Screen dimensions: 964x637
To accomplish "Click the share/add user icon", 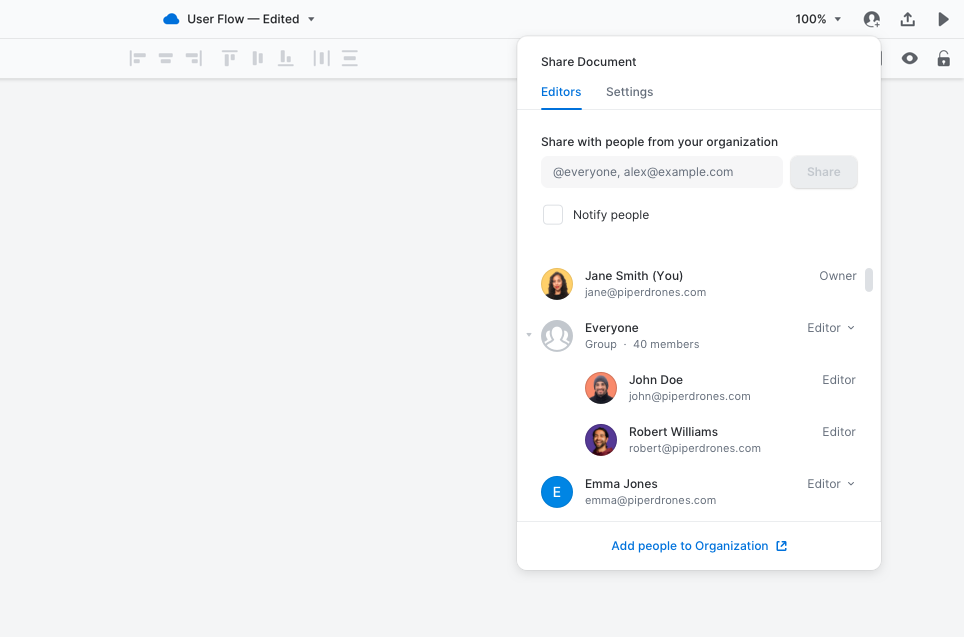I will tap(872, 19).
